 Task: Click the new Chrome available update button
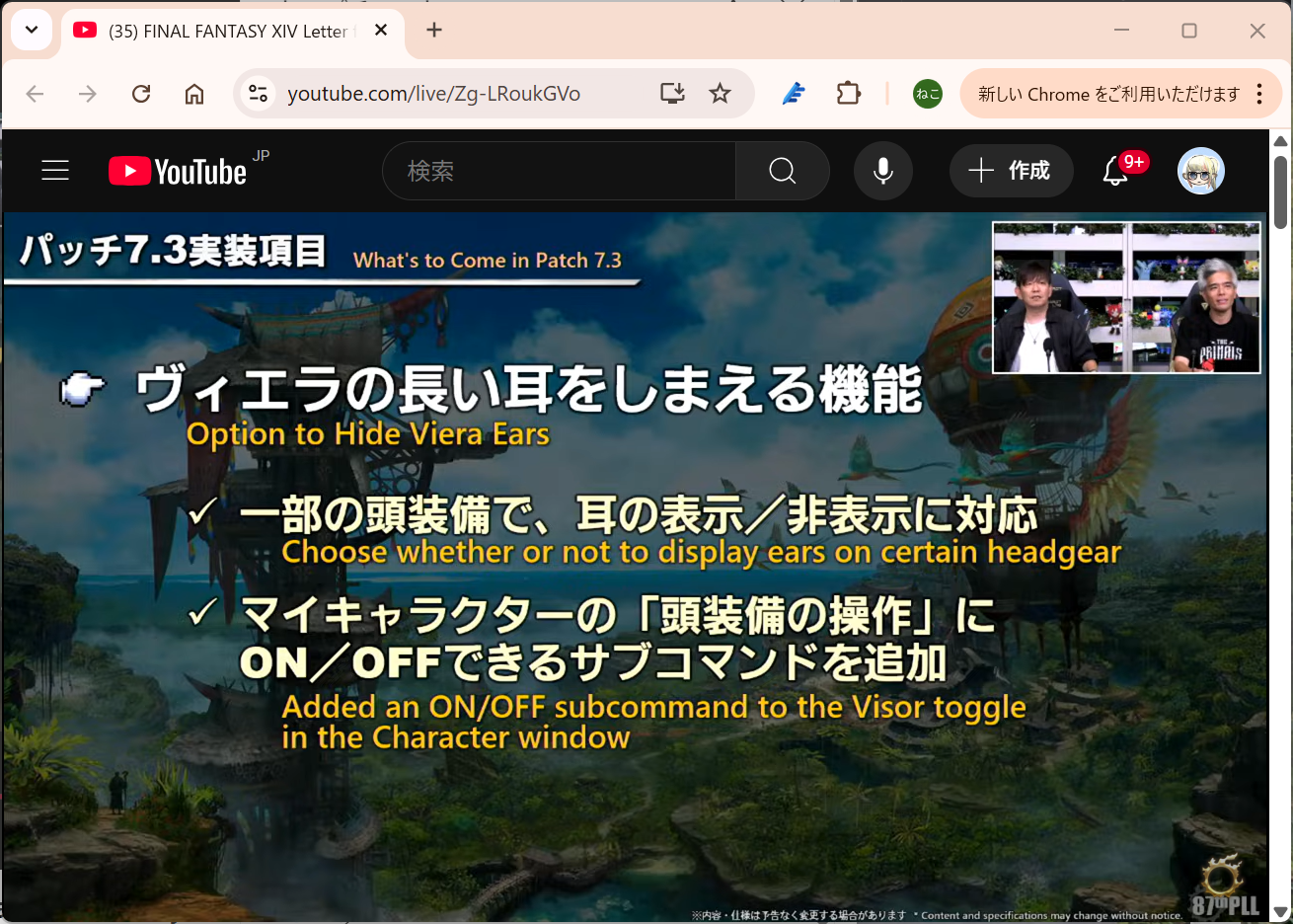click(1108, 94)
